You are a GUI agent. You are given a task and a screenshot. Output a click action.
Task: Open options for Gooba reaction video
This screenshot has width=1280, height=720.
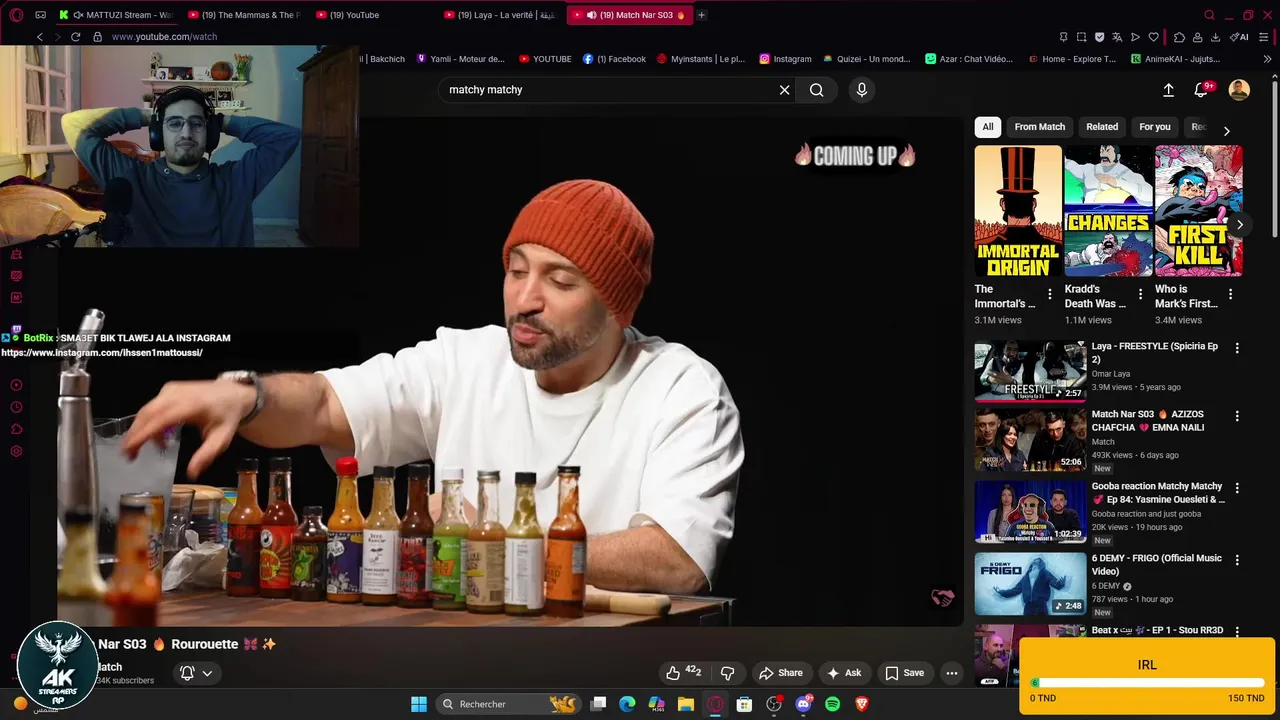(x=1237, y=488)
